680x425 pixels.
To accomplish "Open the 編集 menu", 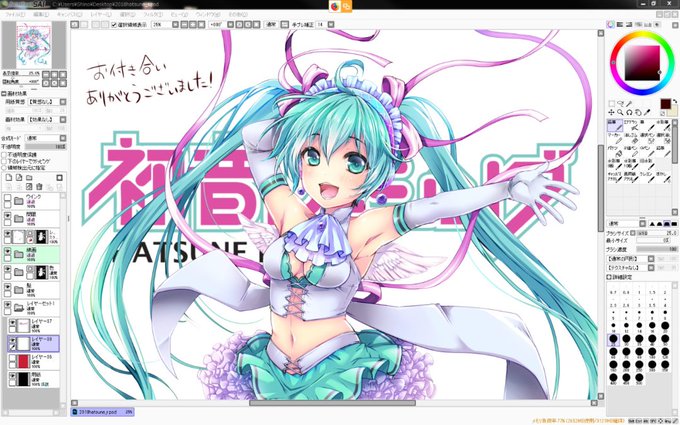I will (x=41, y=14).
